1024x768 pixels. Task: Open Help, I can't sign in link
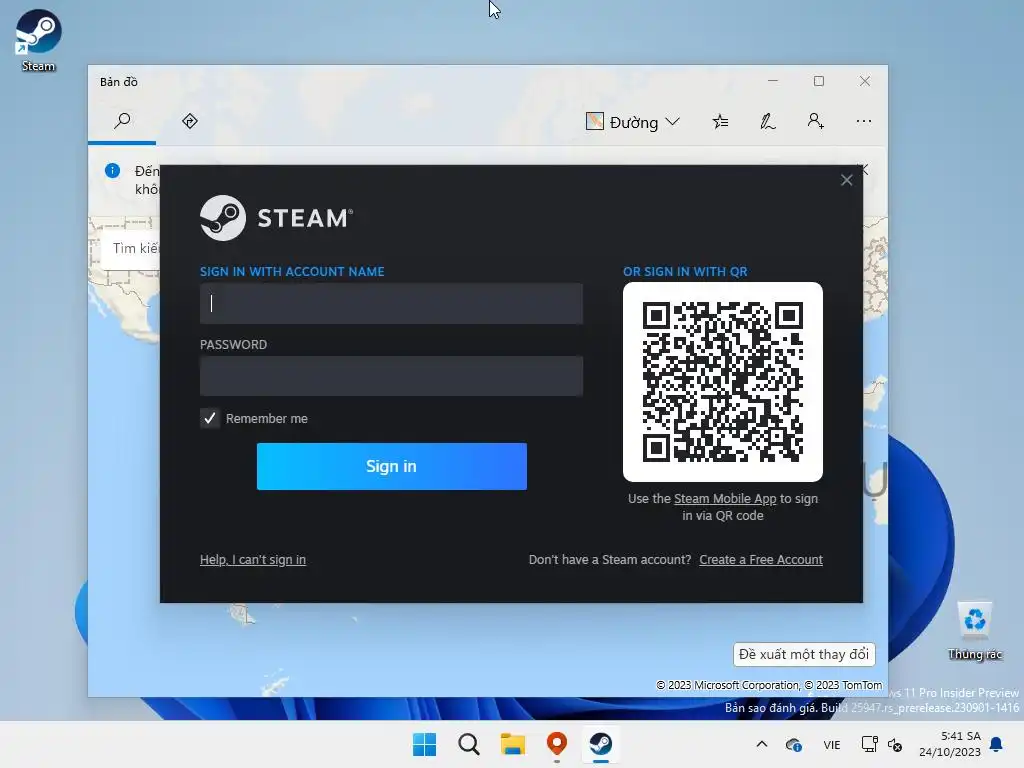coord(253,560)
